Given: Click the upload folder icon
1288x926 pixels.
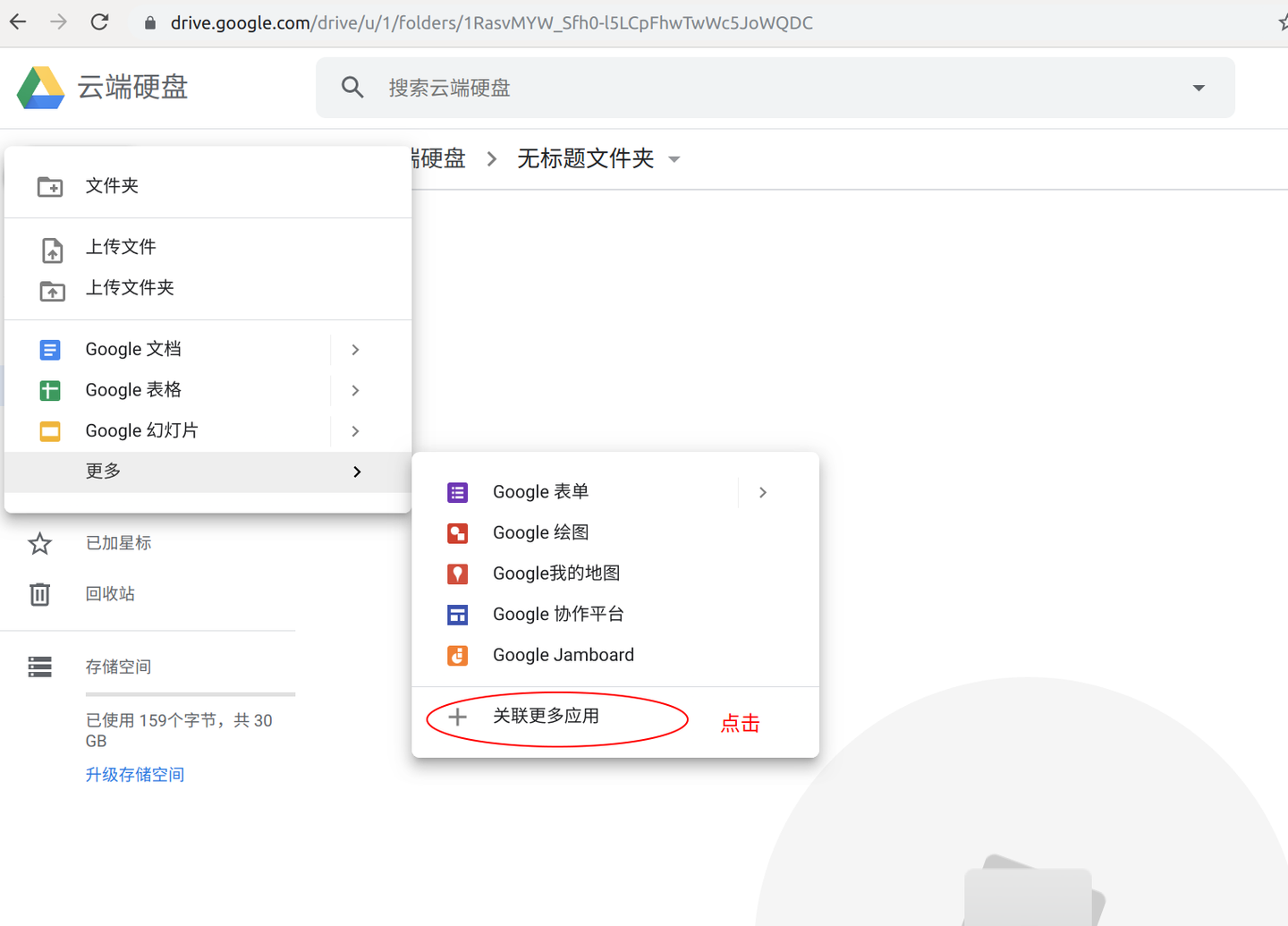Looking at the screenshot, I should 53,291.
